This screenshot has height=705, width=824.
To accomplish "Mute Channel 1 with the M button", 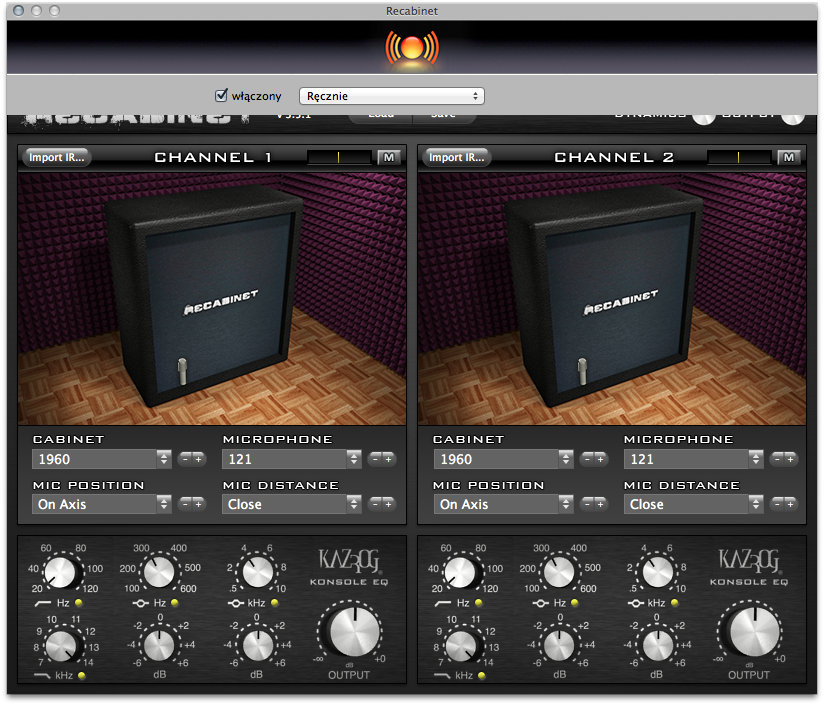I will 389,157.
